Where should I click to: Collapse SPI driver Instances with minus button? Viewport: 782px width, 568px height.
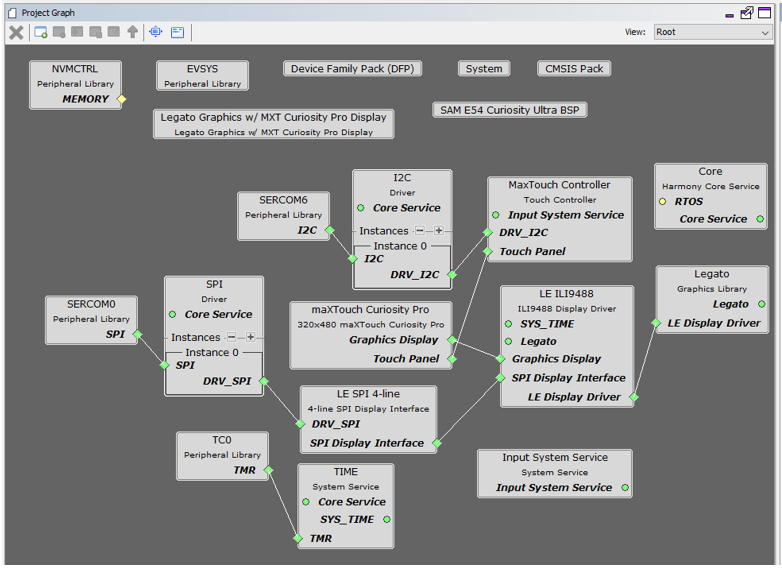point(231,337)
